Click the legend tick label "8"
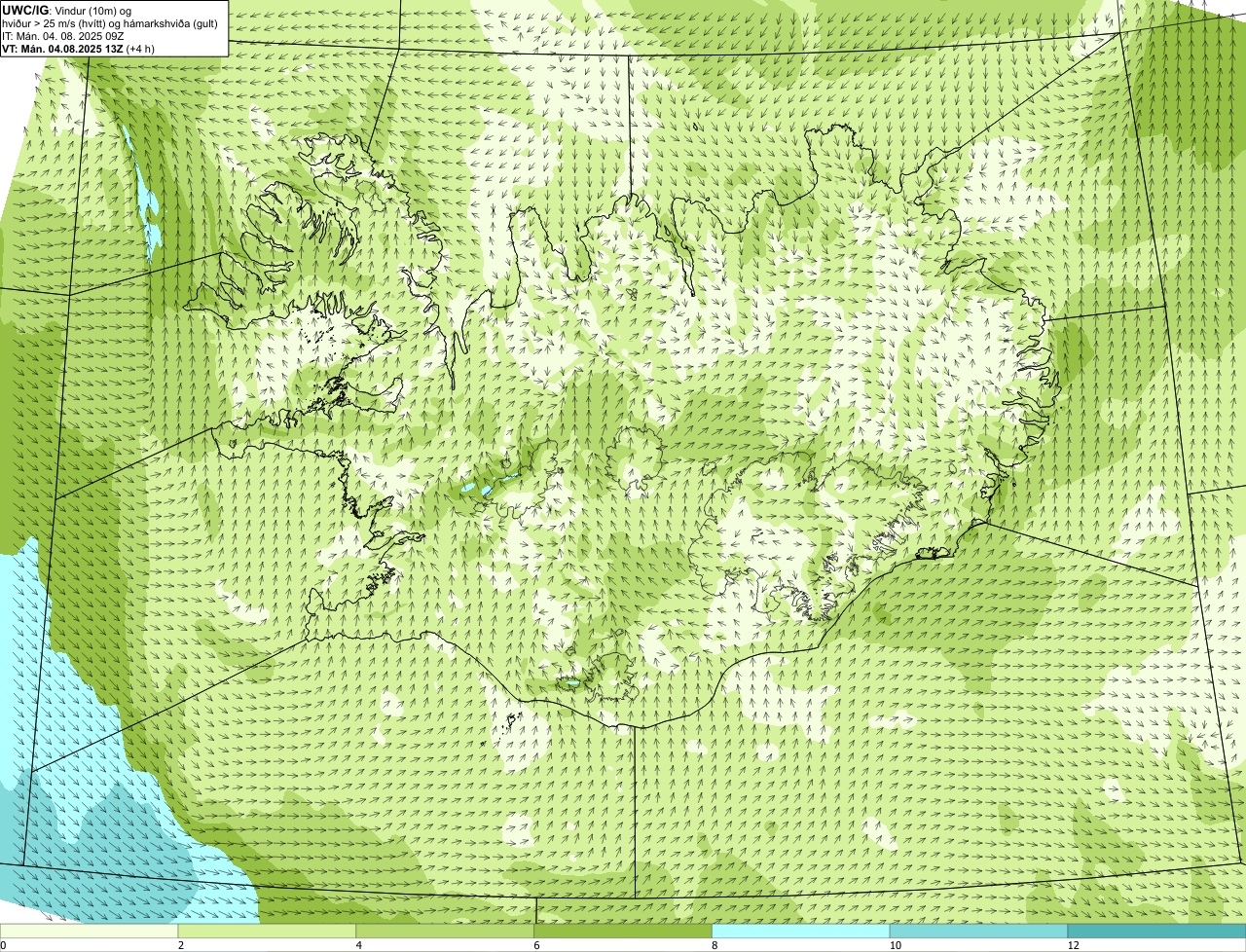 click(715, 945)
